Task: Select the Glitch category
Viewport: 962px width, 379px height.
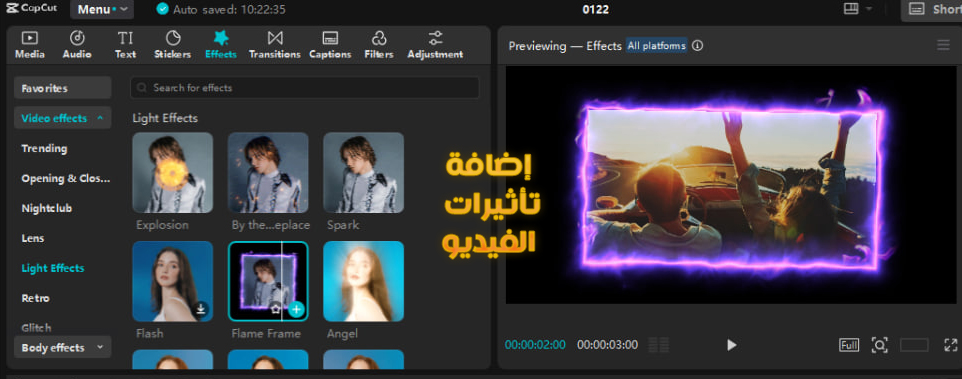Action: [x=36, y=327]
